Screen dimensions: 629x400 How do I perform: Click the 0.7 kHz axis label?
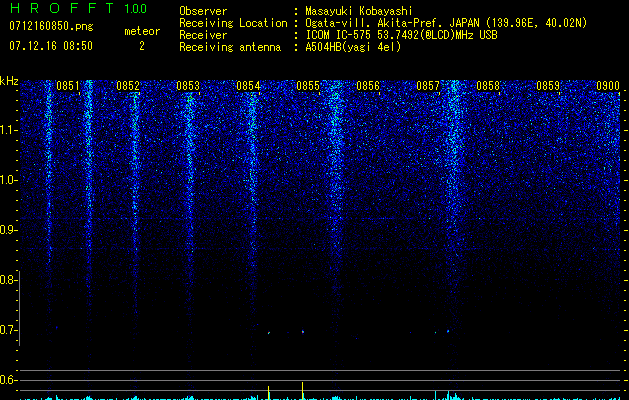8,330
